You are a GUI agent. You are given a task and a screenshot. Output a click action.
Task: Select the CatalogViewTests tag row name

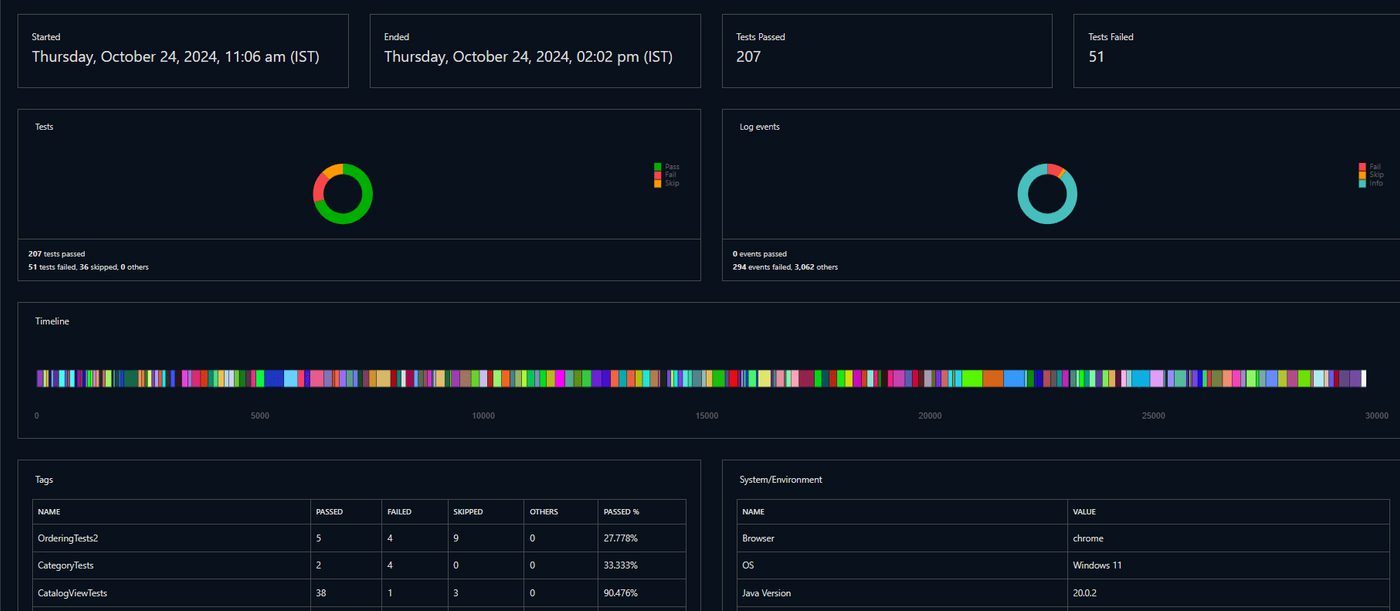(72, 593)
